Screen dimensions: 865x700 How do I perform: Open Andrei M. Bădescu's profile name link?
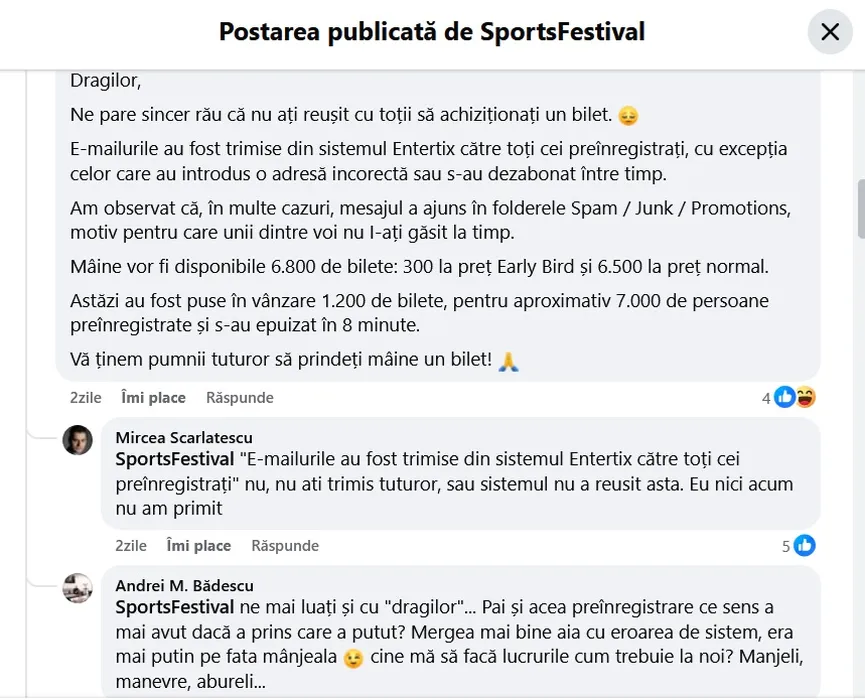coord(184,586)
